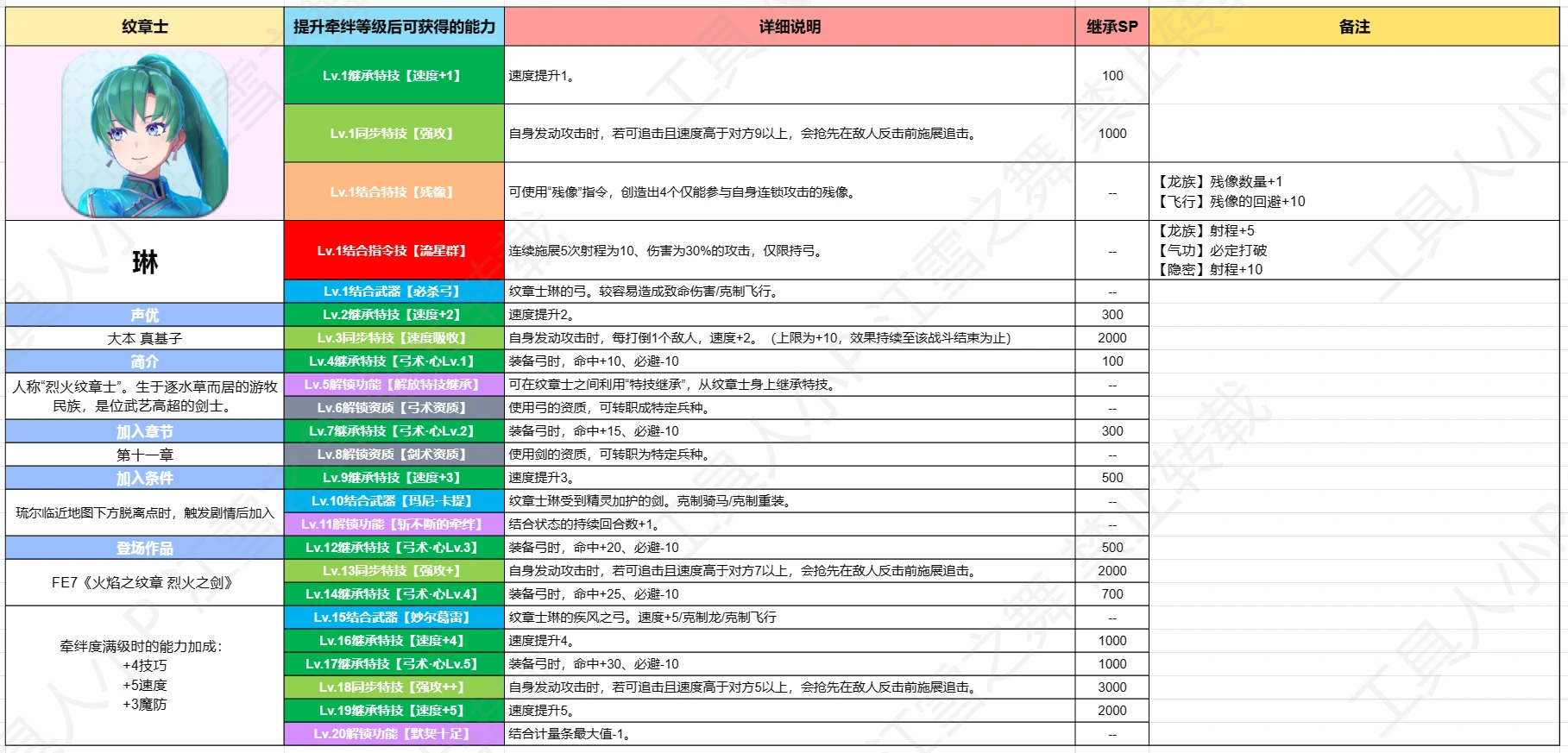Click the Lv.15结合武器【妙尔葛雷】 cell
Viewport: 1568px width, 753px height.
(x=394, y=618)
